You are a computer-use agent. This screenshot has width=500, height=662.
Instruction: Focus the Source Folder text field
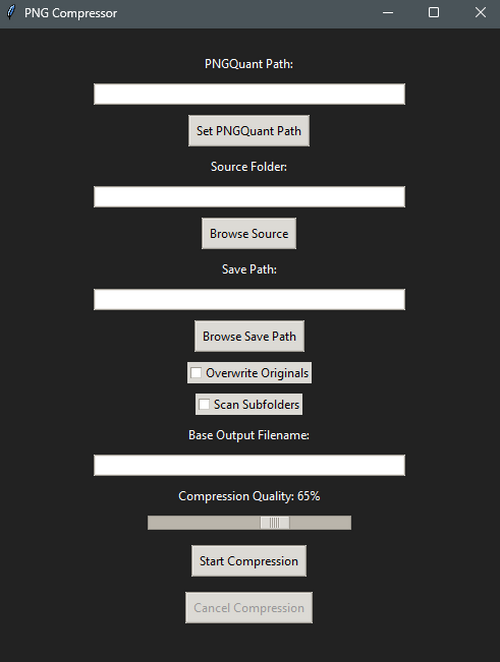(x=249, y=197)
